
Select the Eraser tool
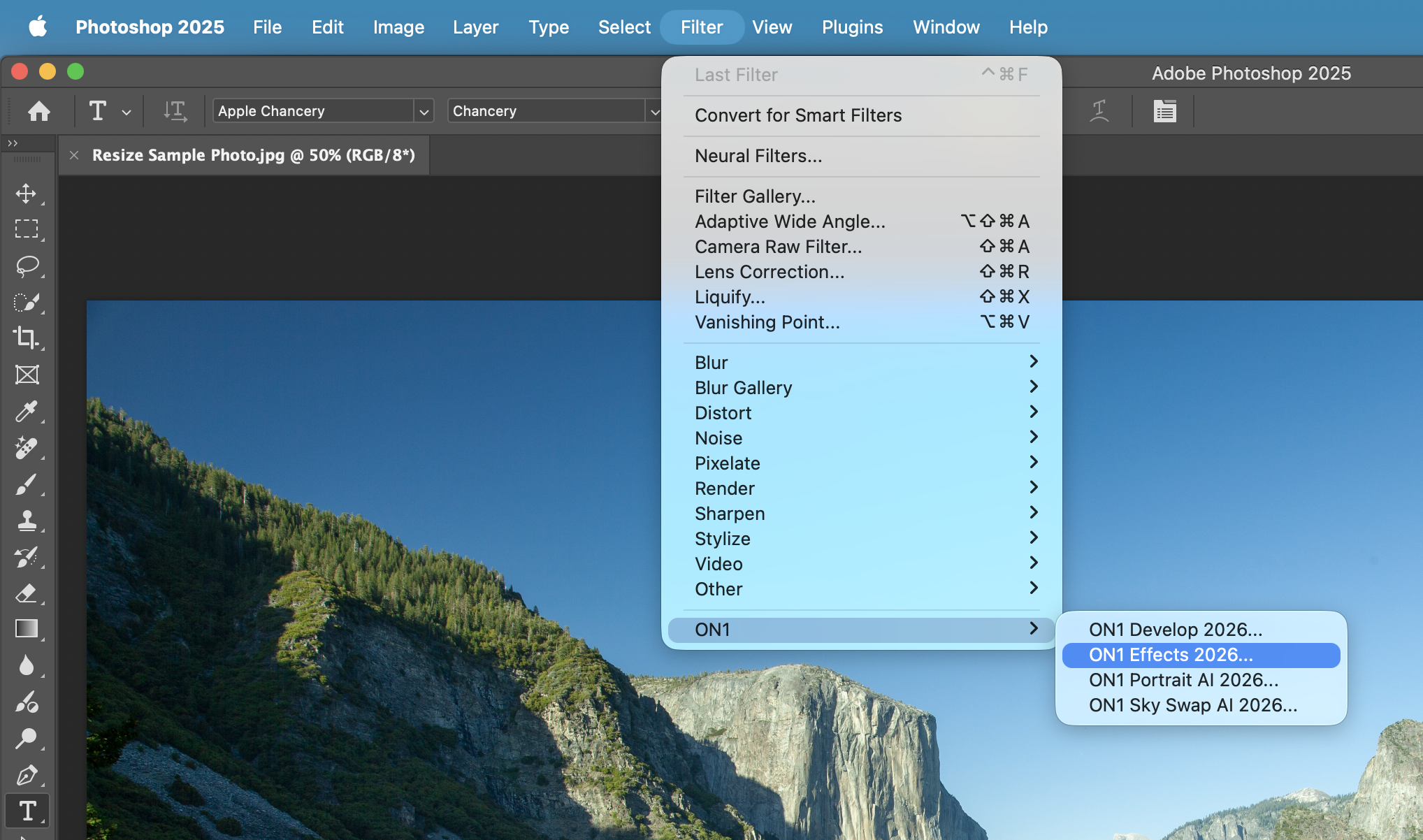tap(27, 593)
